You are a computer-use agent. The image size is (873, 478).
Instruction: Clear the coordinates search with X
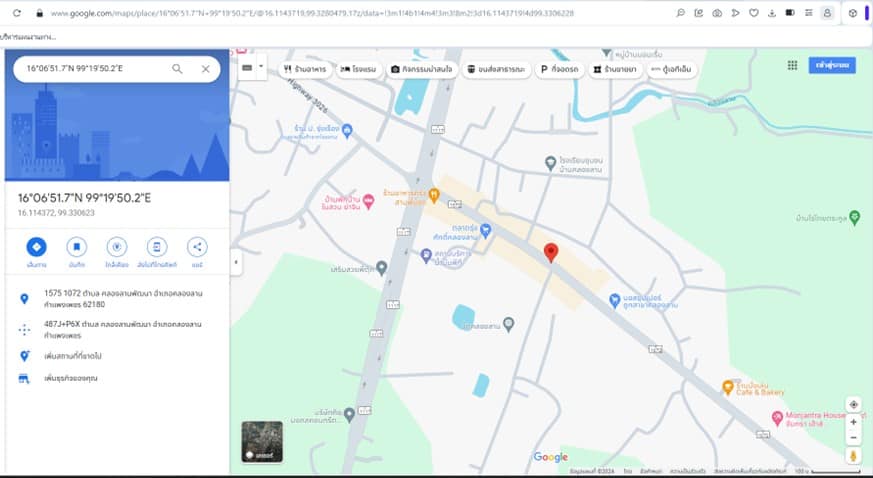(x=205, y=69)
